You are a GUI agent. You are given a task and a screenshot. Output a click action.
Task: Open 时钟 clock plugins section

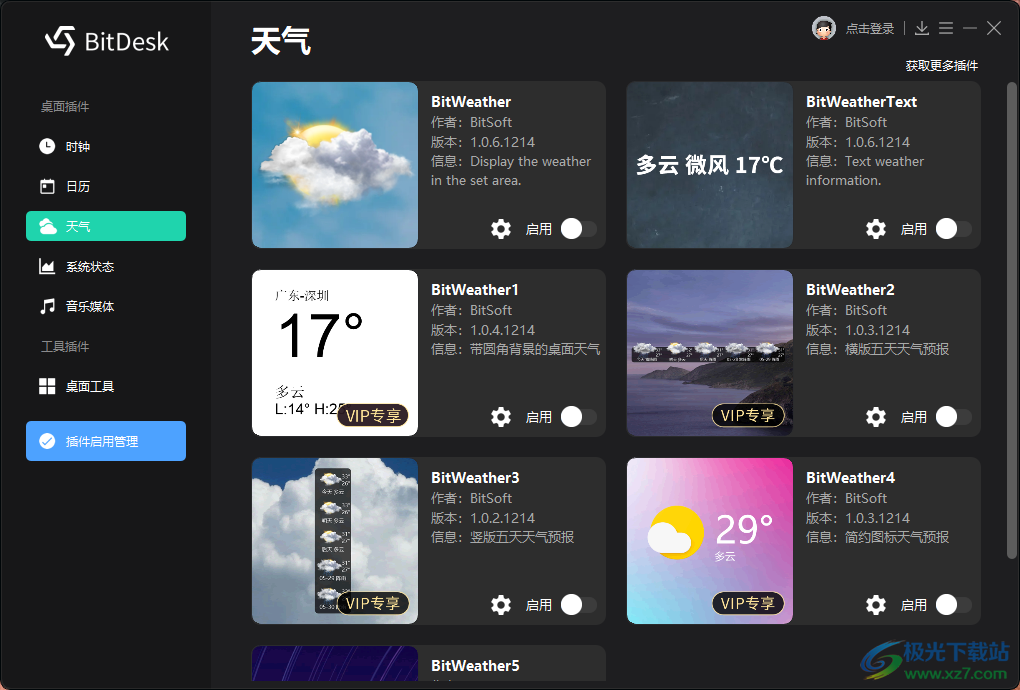tap(106, 146)
